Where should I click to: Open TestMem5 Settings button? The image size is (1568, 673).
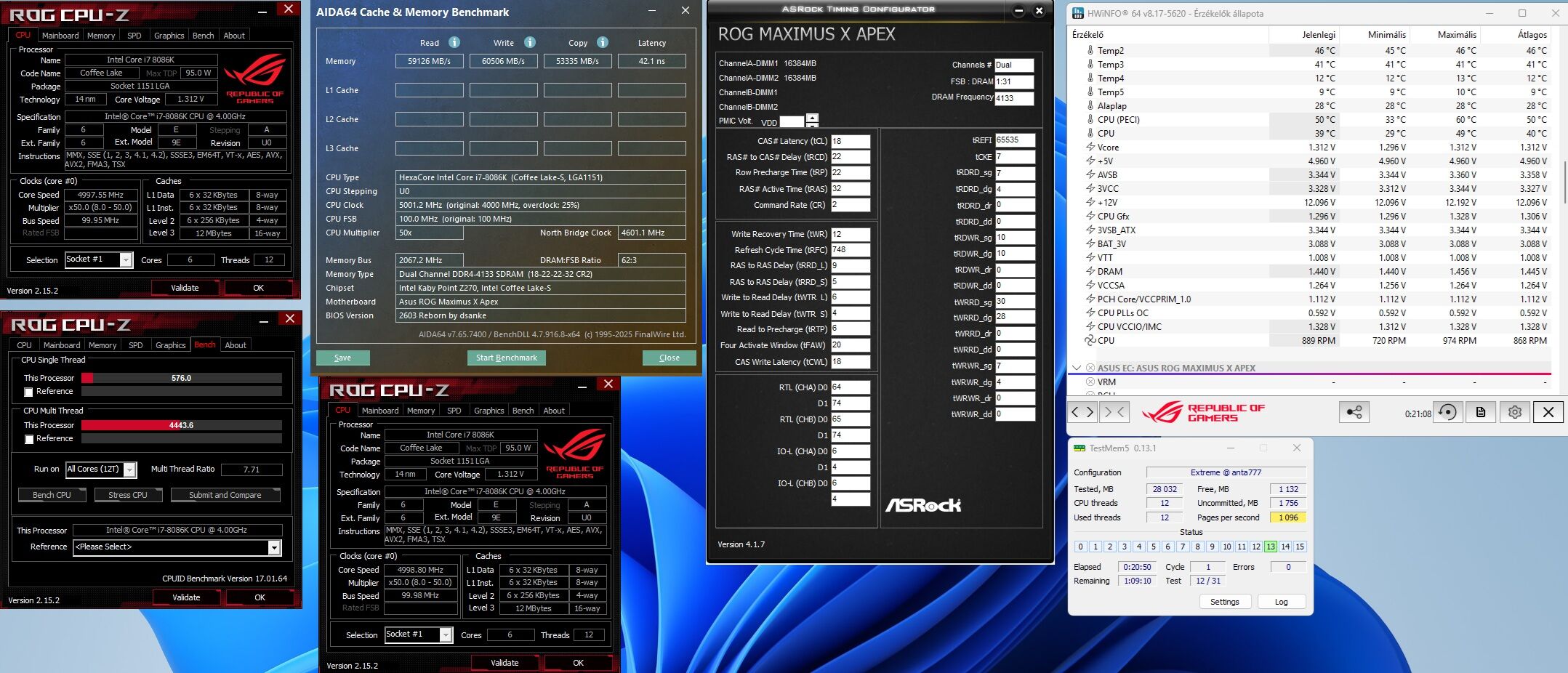[1224, 602]
